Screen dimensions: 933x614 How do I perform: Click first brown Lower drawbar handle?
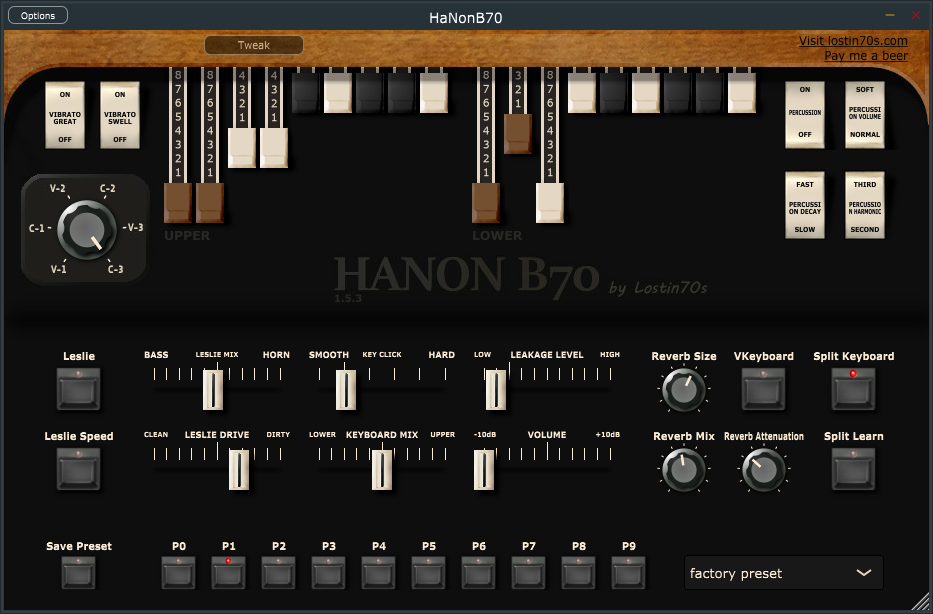[486, 203]
